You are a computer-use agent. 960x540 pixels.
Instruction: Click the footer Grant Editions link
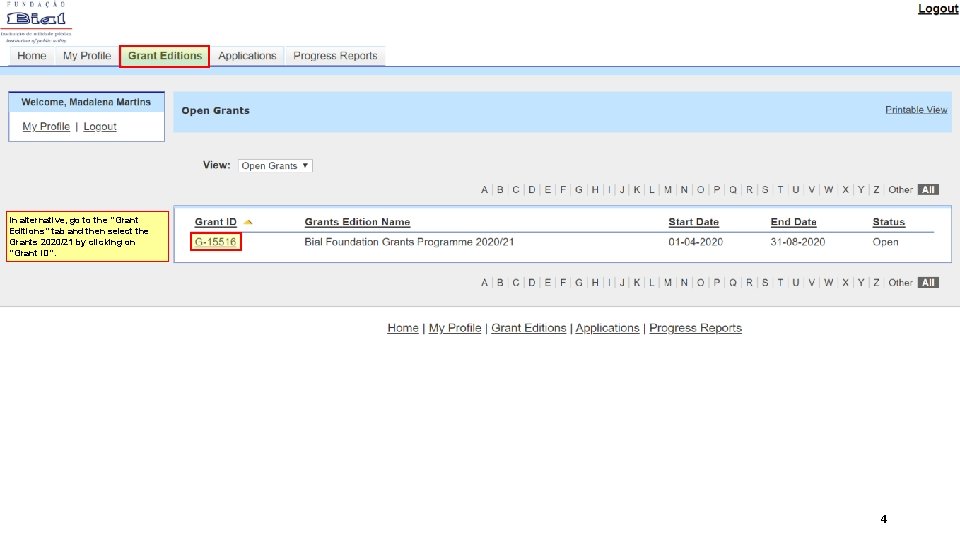528,328
